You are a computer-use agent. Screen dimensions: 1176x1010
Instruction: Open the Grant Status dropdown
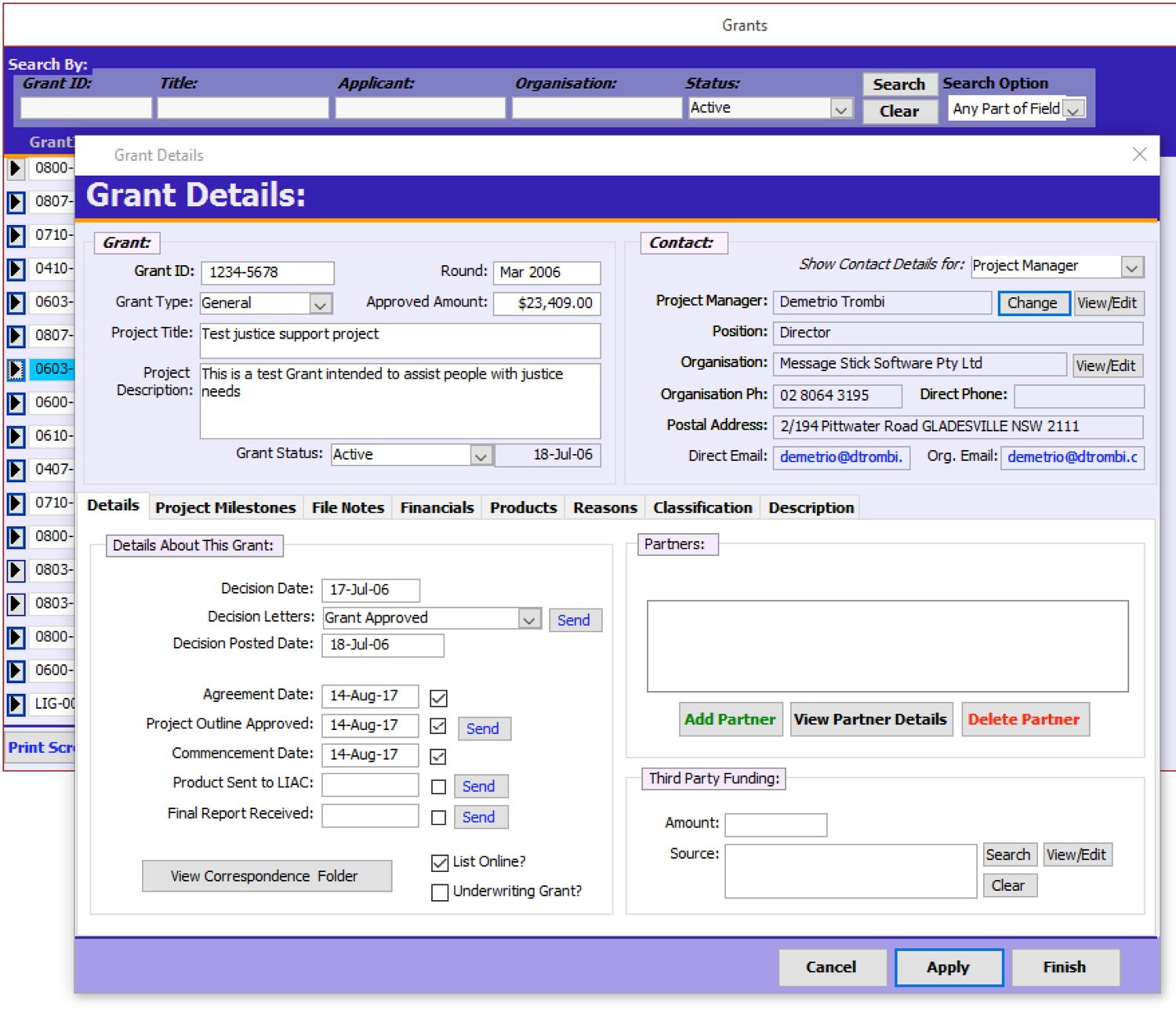(x=481, y=455)
